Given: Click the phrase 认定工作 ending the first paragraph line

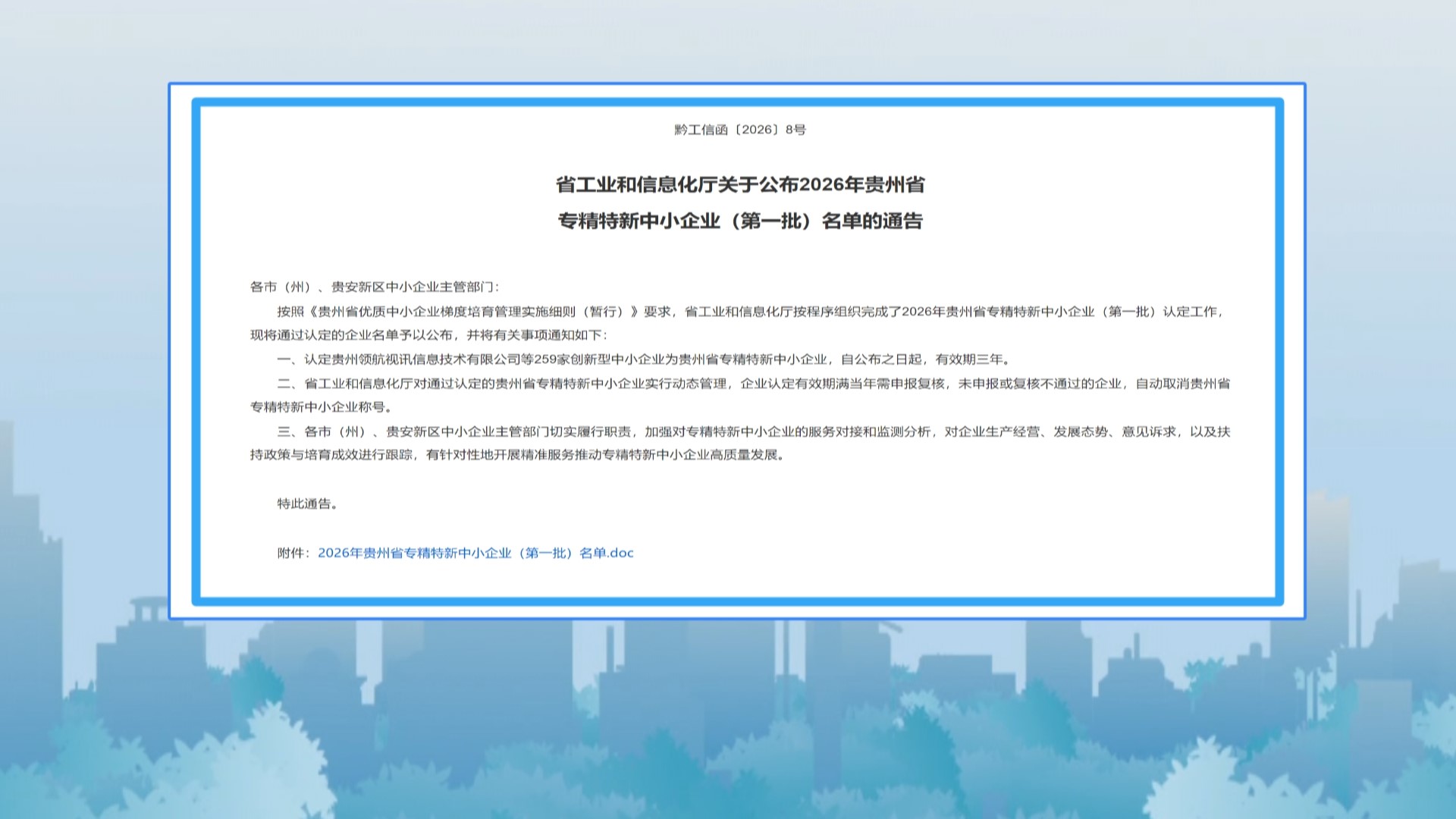Looking at the screenshot, I should (x=1189, y=312).
